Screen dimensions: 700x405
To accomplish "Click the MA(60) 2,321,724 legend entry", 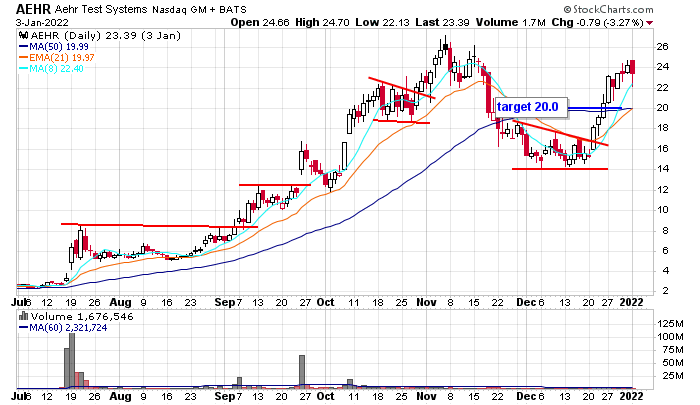I will tap(63, 328).
